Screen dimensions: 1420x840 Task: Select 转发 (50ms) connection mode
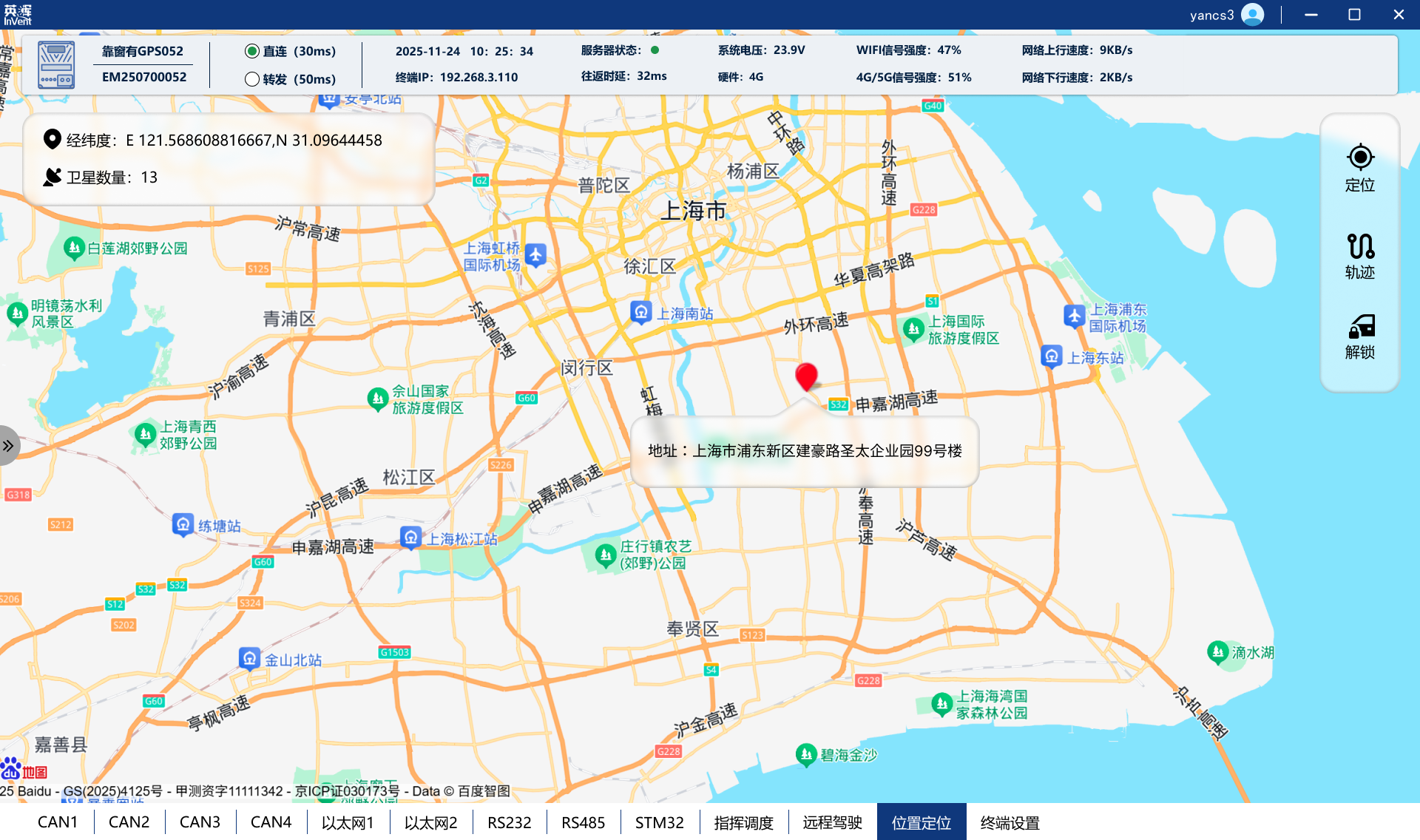pyautogui.click(x=252, y=79)
